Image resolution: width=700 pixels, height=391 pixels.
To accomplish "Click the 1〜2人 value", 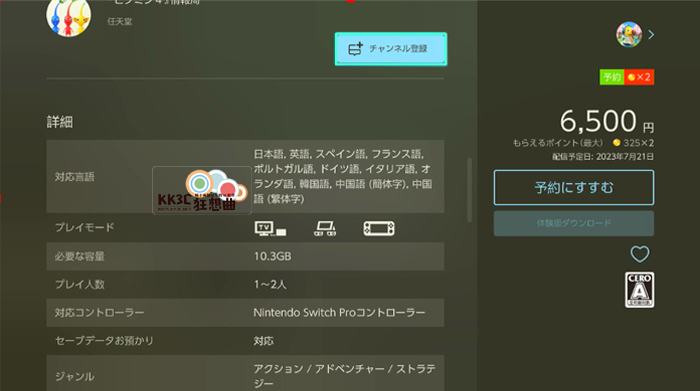I will click(270, 284).
